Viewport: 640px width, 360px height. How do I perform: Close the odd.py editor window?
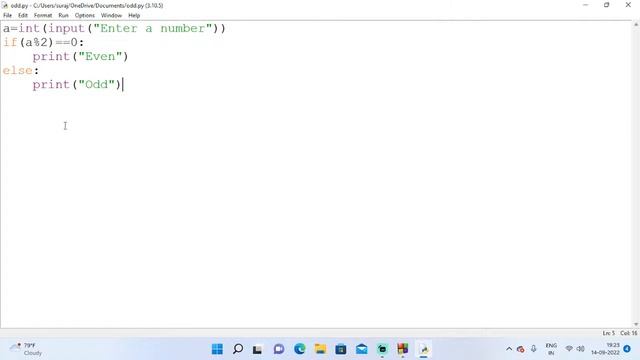[x=628, y=5]
